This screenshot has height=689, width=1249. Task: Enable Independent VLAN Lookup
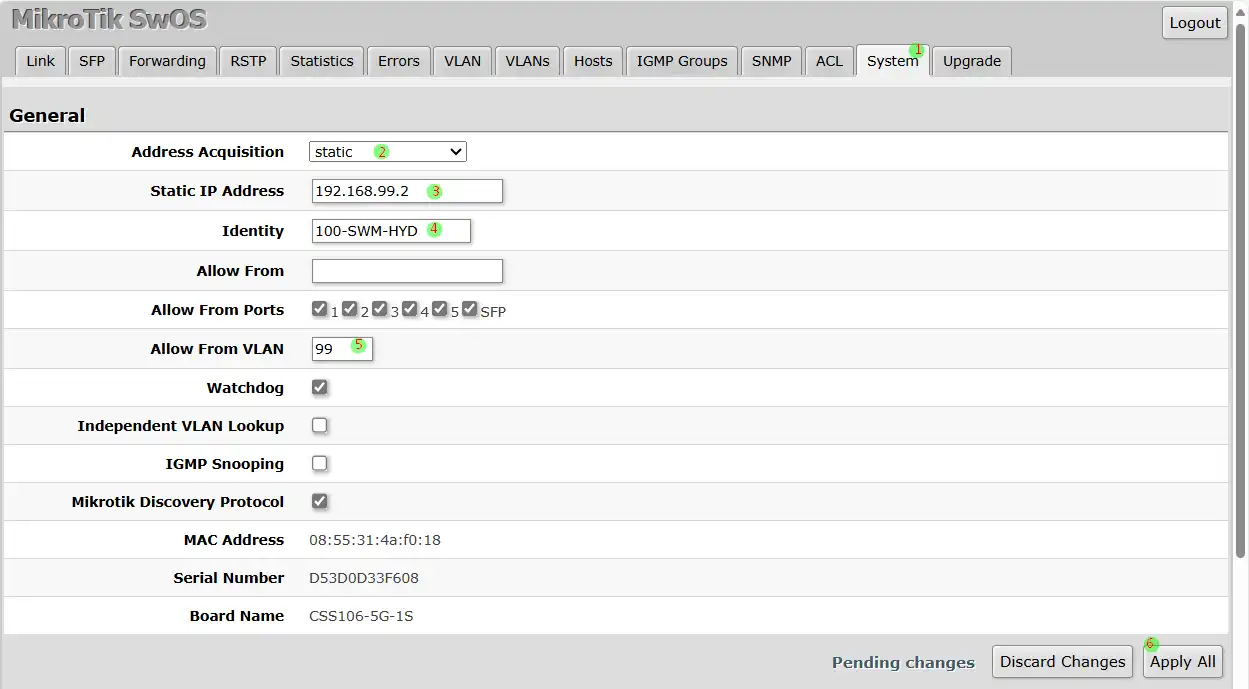(x=320, y=425)
